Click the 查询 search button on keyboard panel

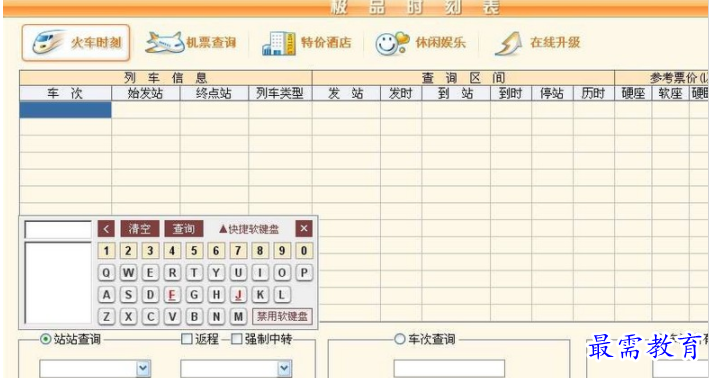coord(184,229)
